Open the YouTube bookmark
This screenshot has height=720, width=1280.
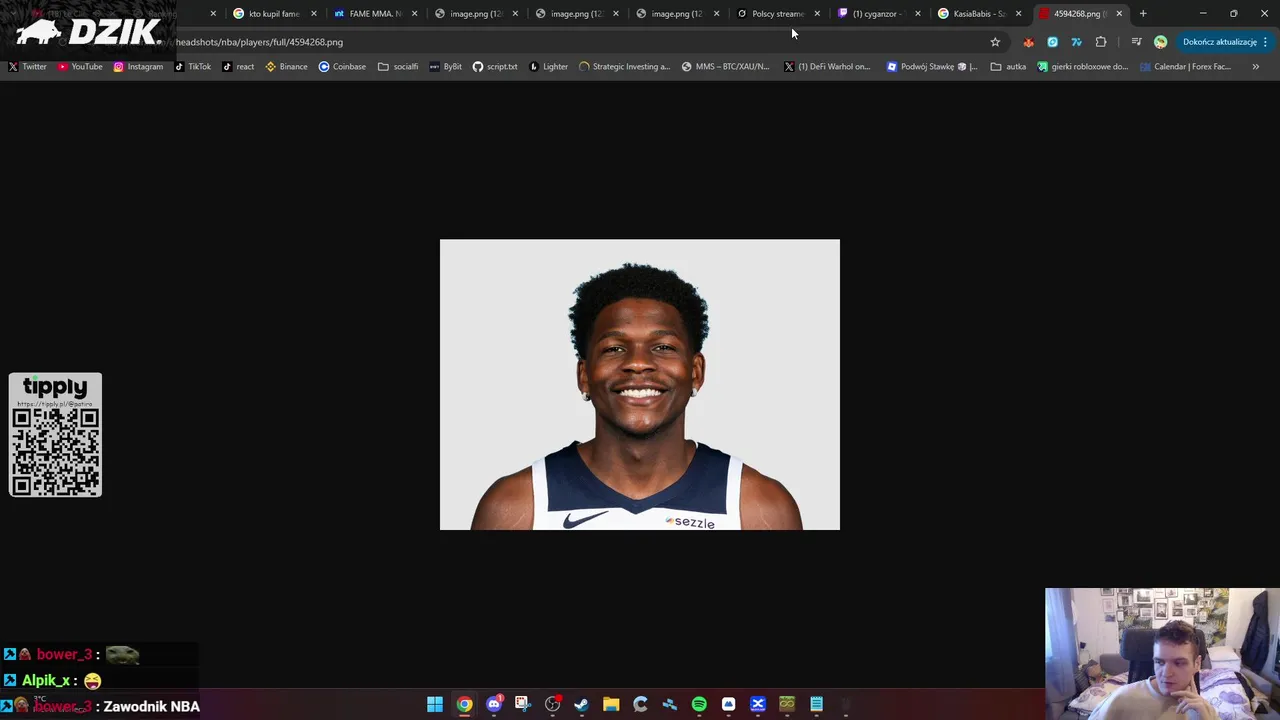pos(80,67)
